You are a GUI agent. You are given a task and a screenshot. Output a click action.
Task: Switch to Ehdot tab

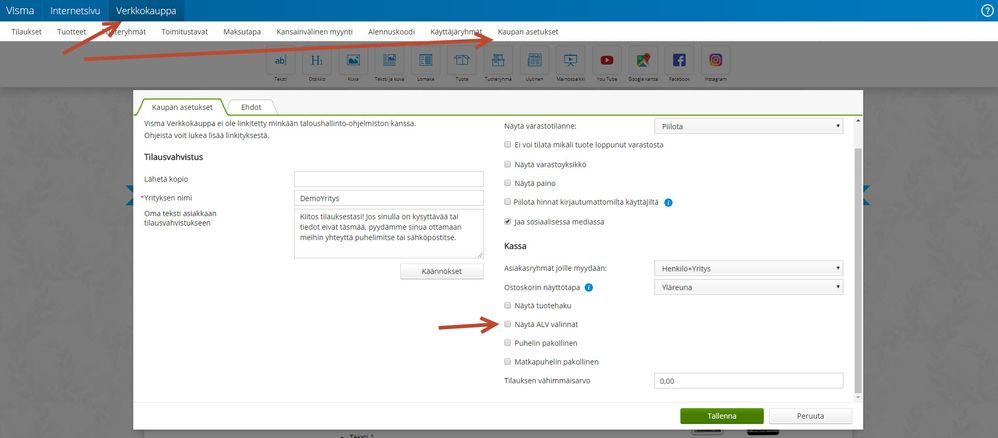251,108
